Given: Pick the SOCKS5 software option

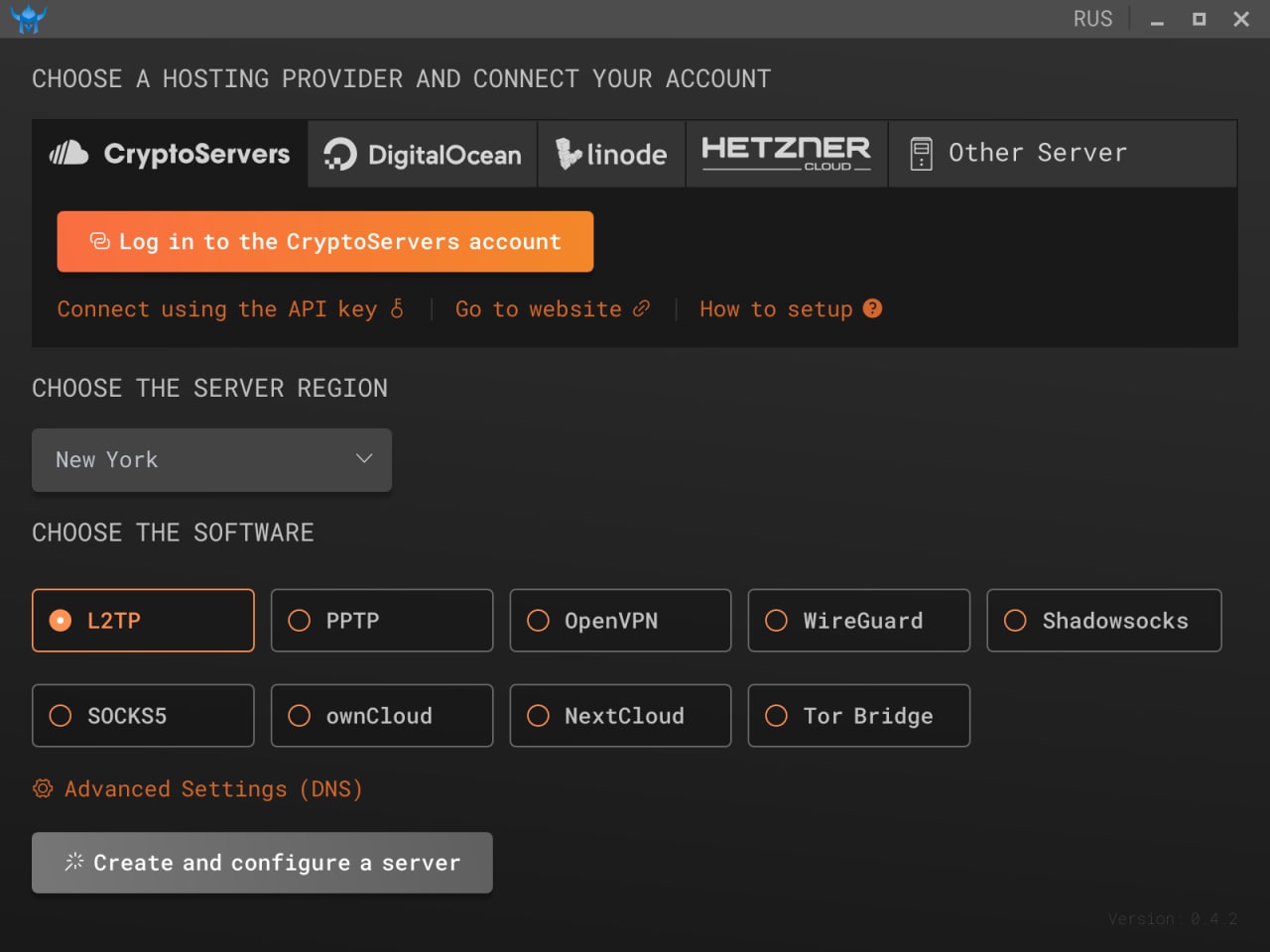Looking at the screenshot, I should pyautogui.click(x=143, y=716).
